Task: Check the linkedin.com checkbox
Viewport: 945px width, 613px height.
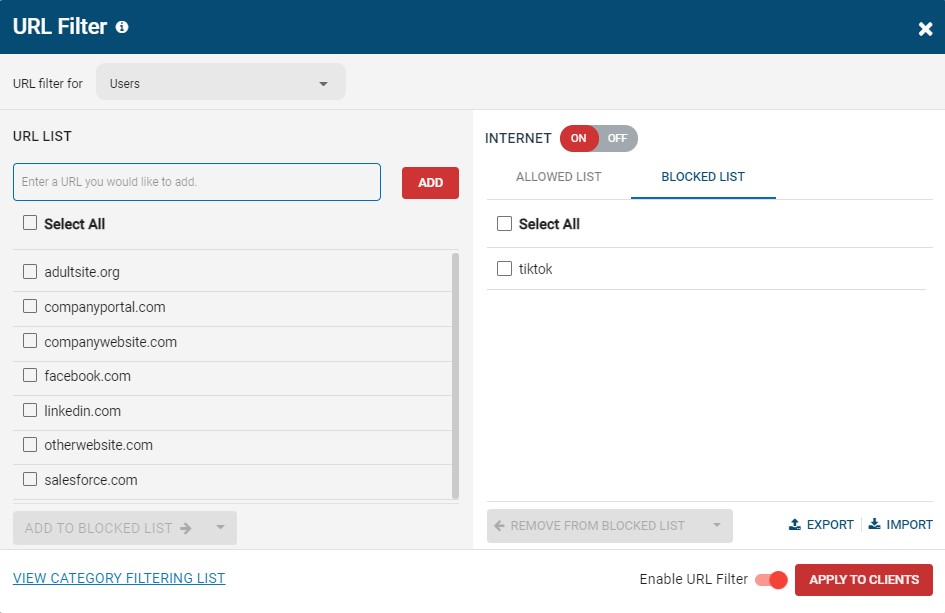Action: 30,410
